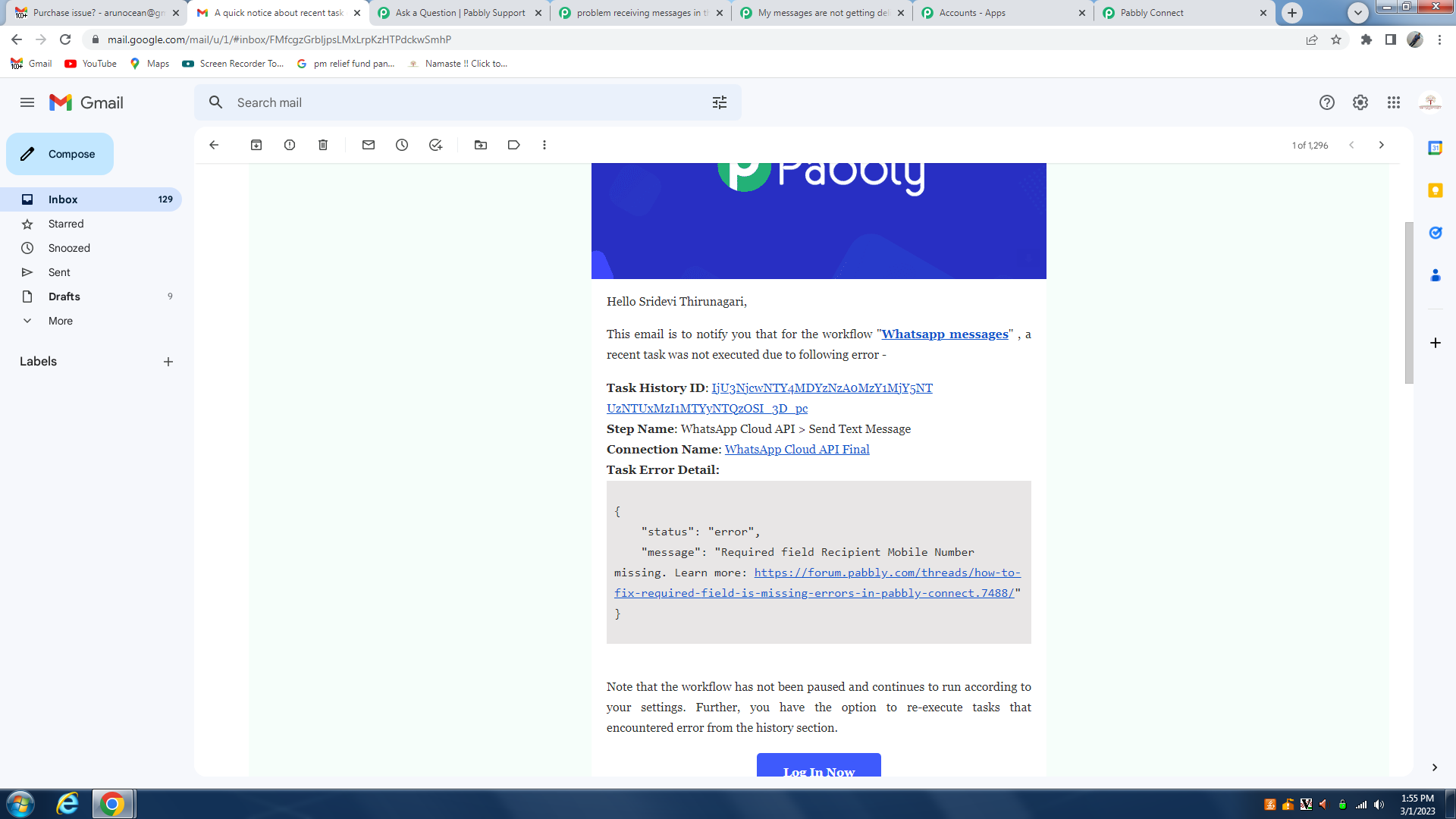The height and width of the screenshot is (819, 1456).
Task: Toggle the Chrome side panel
Action: tap(1391, 39)
